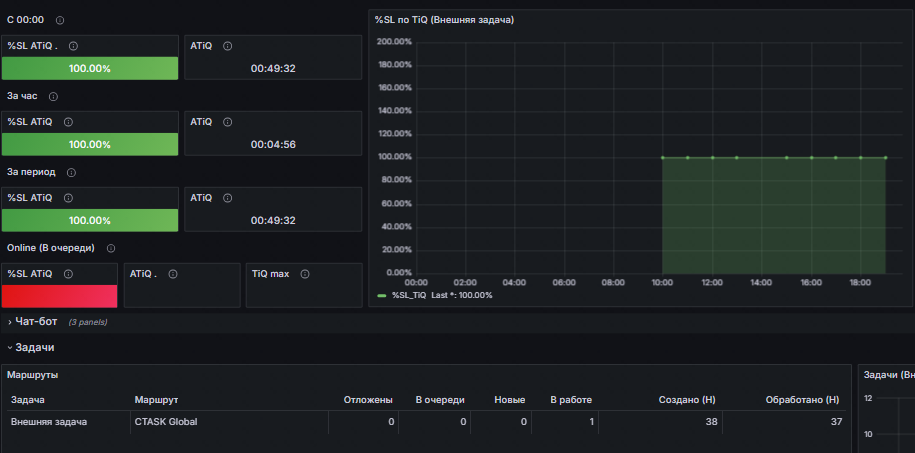Image resolution: width=915 pixels, height=453 pixels.
Task: Toggle "%SL_TiQ" series in chart legend
Action: (408, 295)
